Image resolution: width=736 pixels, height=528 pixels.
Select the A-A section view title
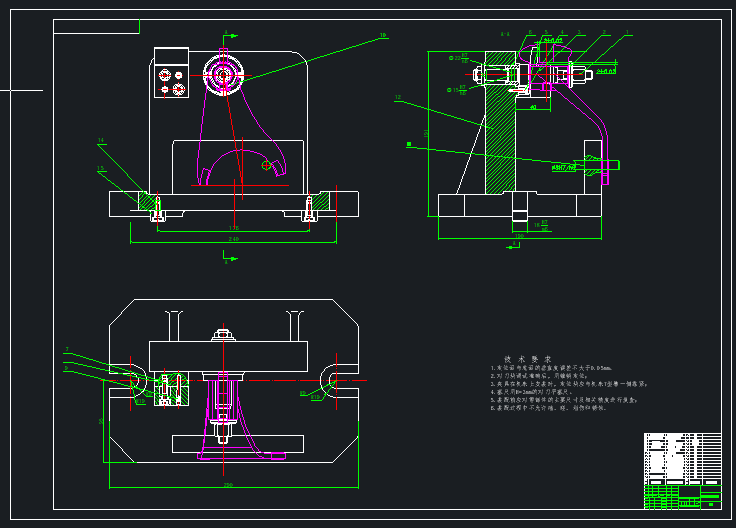505,34
